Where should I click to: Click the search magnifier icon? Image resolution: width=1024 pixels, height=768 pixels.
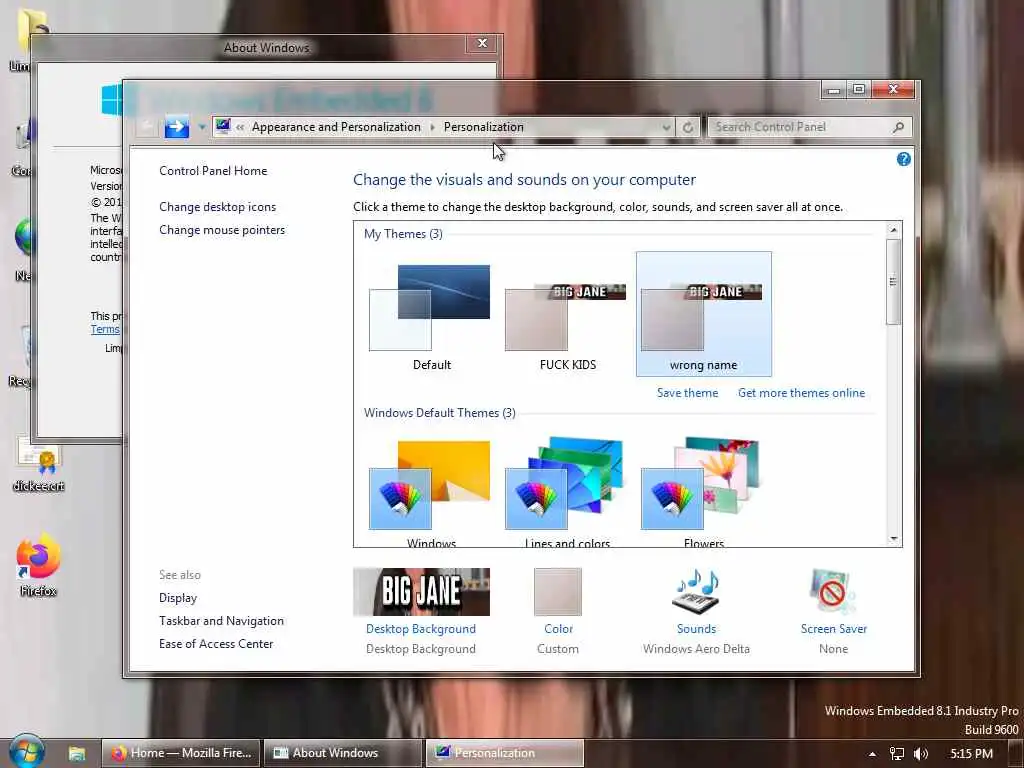[899, 127]
